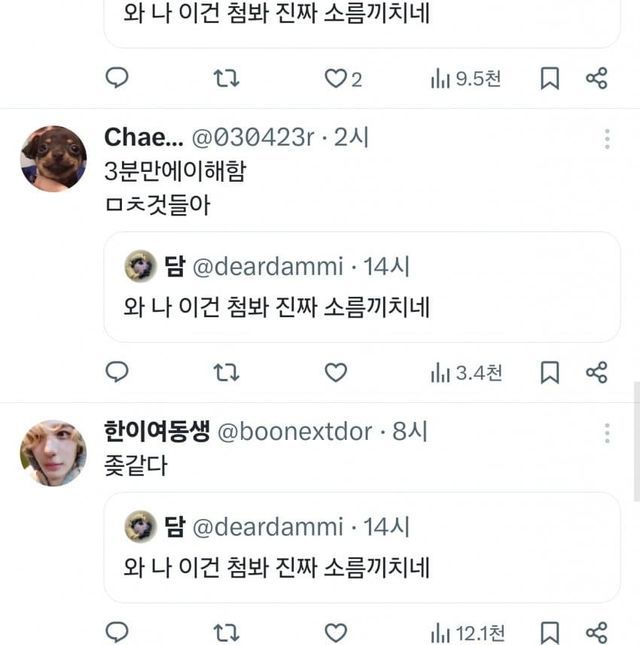This screenshot has height=645, width=640.
Task: Share the Chae... tweet
Action: 597,372
